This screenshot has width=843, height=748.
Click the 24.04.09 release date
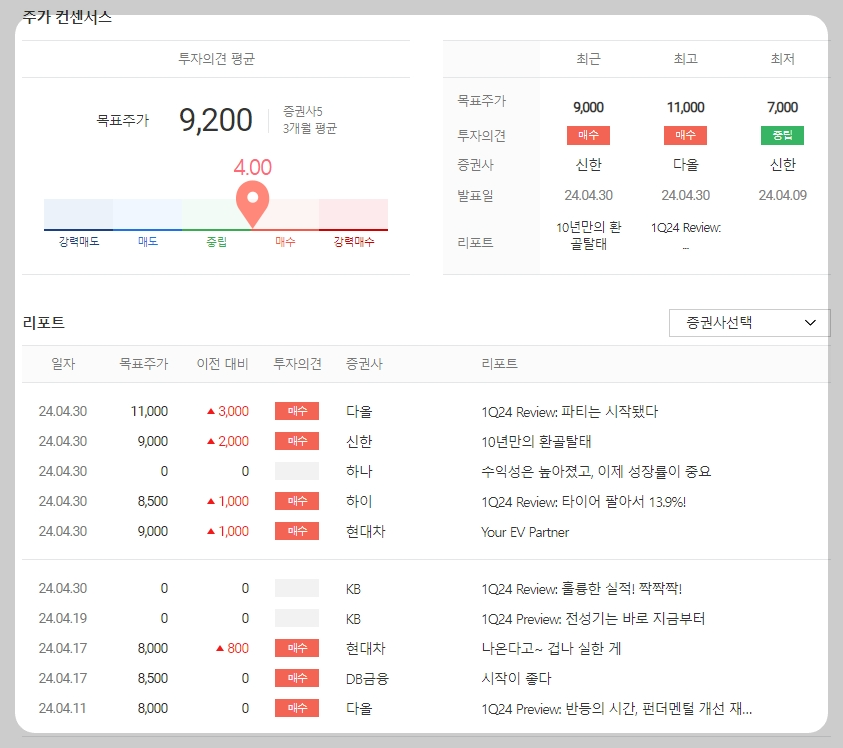pyautogui.click(x=782, y=195)
